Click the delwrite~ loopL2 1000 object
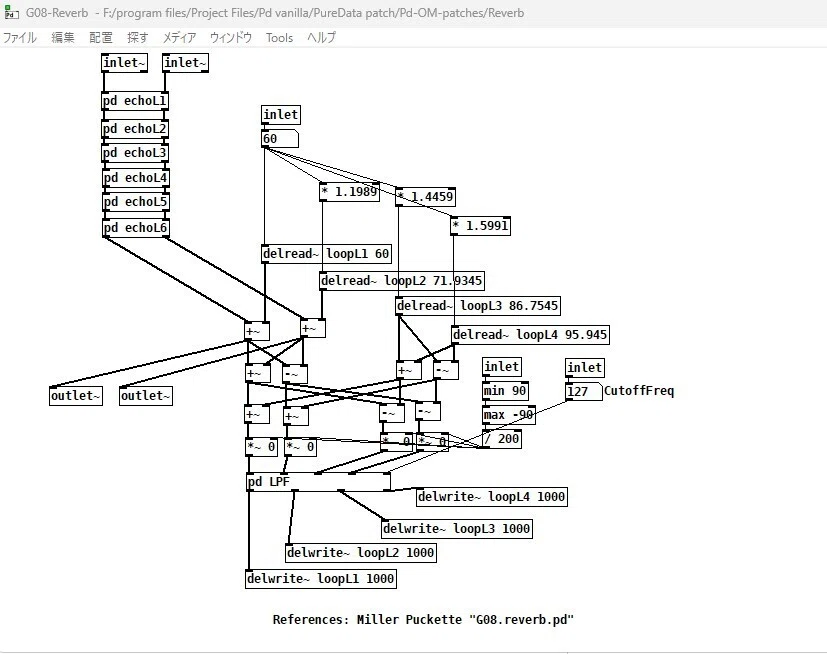This screenshot has width=827, height=654. coord(361,553)
